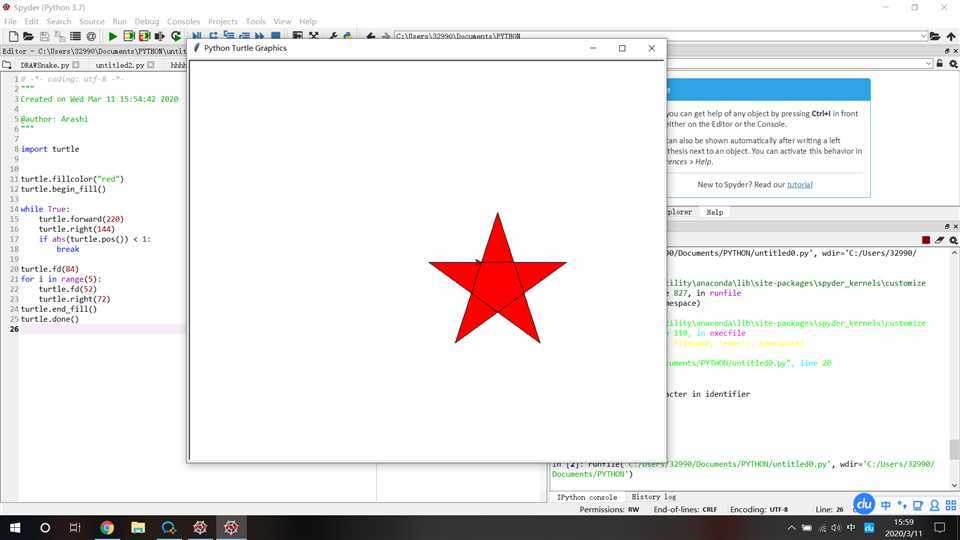Open the Consoles menu
The image size is (960, 540).
(183, 21)
